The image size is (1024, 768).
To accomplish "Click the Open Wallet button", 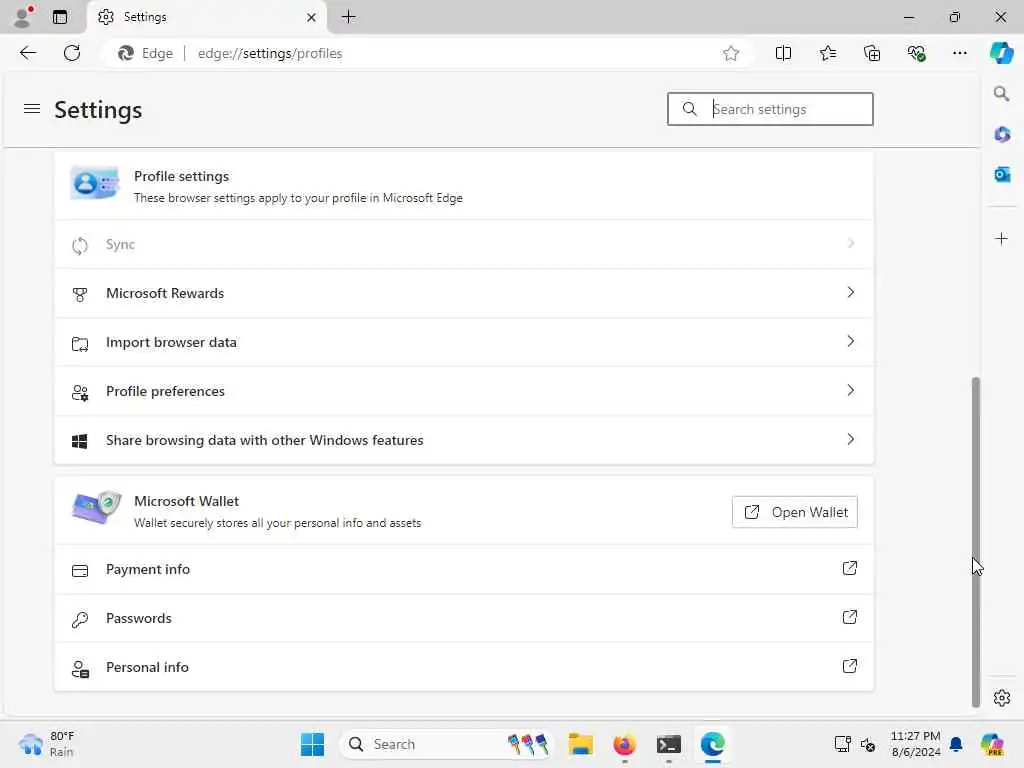I will [795, 512].
